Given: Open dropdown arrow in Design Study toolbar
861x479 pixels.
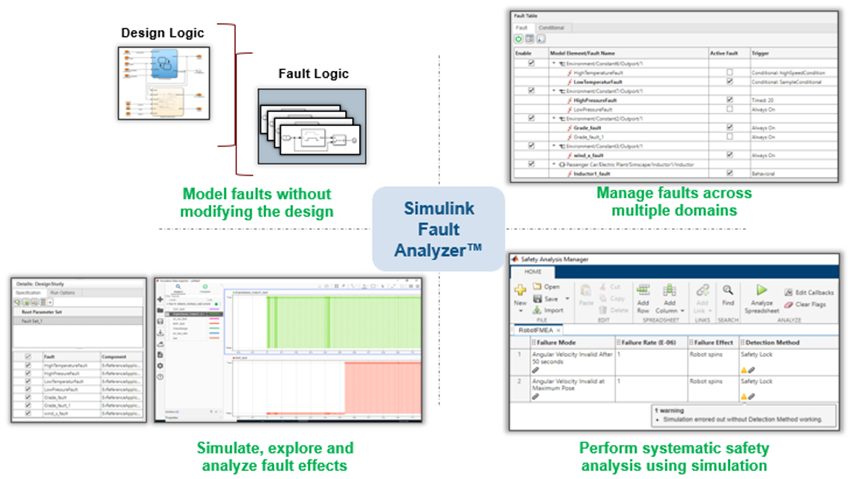Looking at the screenshot, I should (50, 302).
